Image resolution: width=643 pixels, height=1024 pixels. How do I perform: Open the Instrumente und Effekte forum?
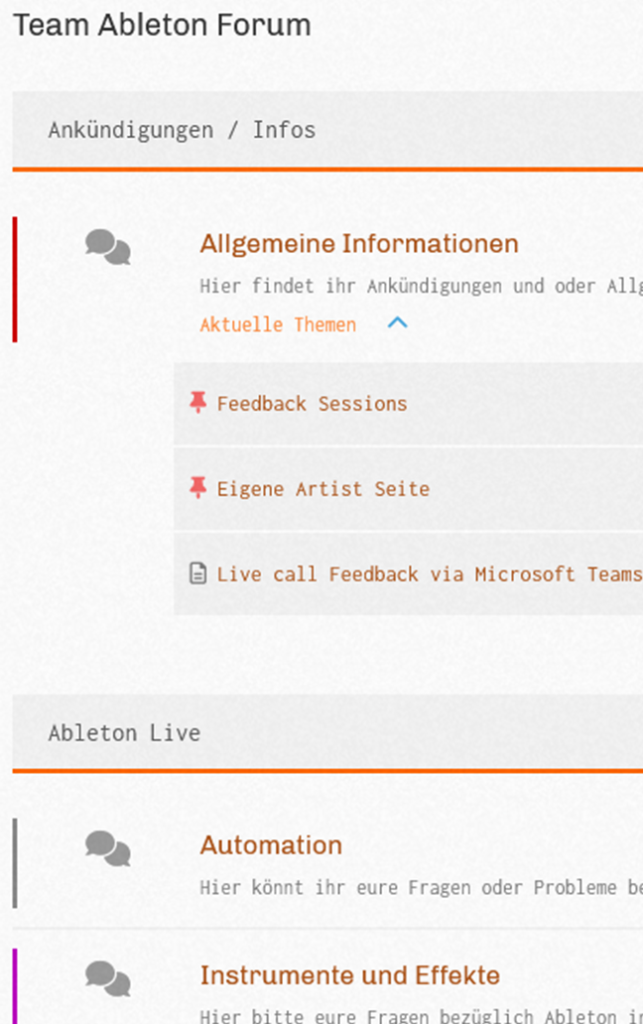350,975
